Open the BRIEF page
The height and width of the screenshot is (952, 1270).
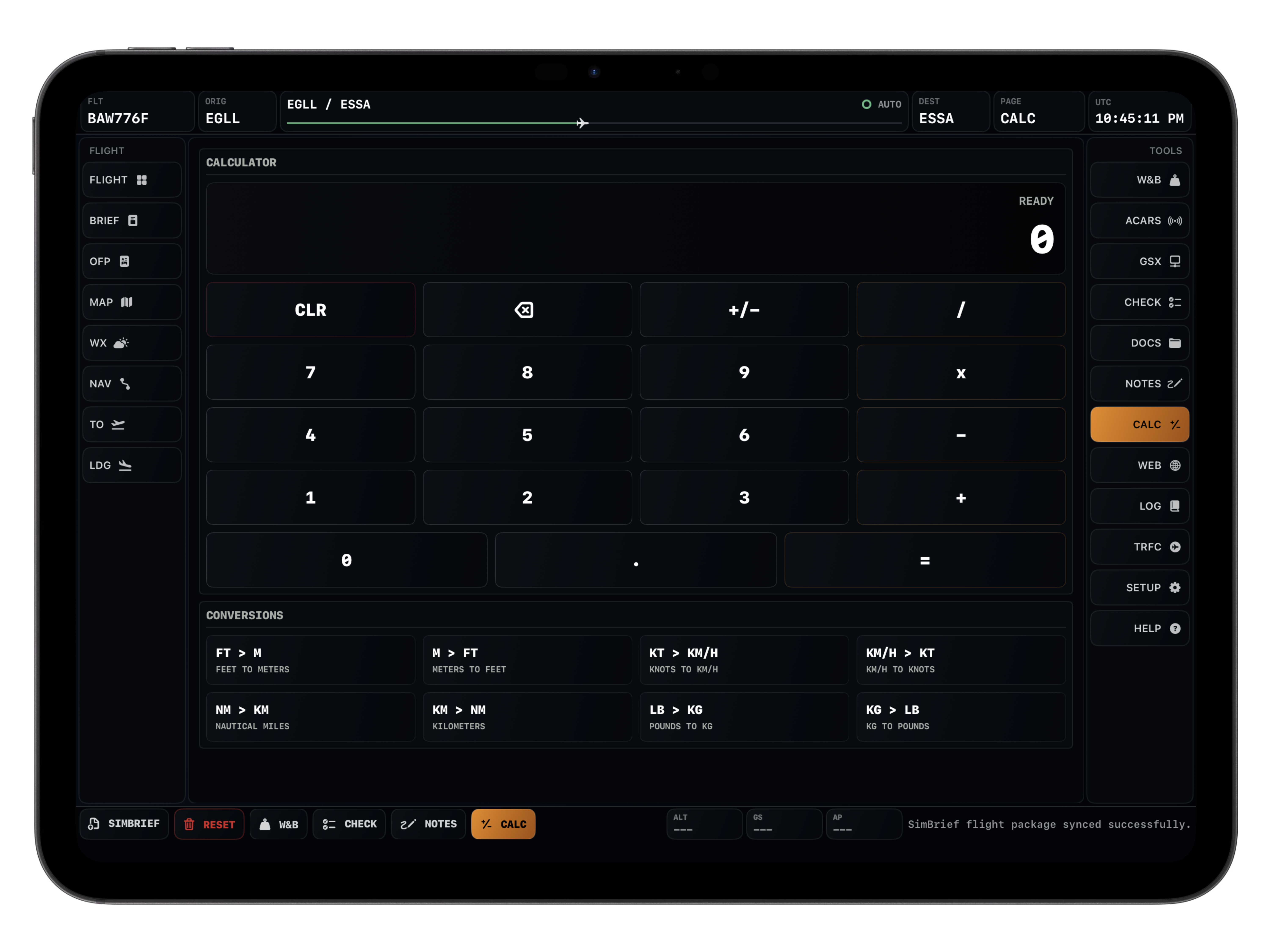click(x=132, y=220)
